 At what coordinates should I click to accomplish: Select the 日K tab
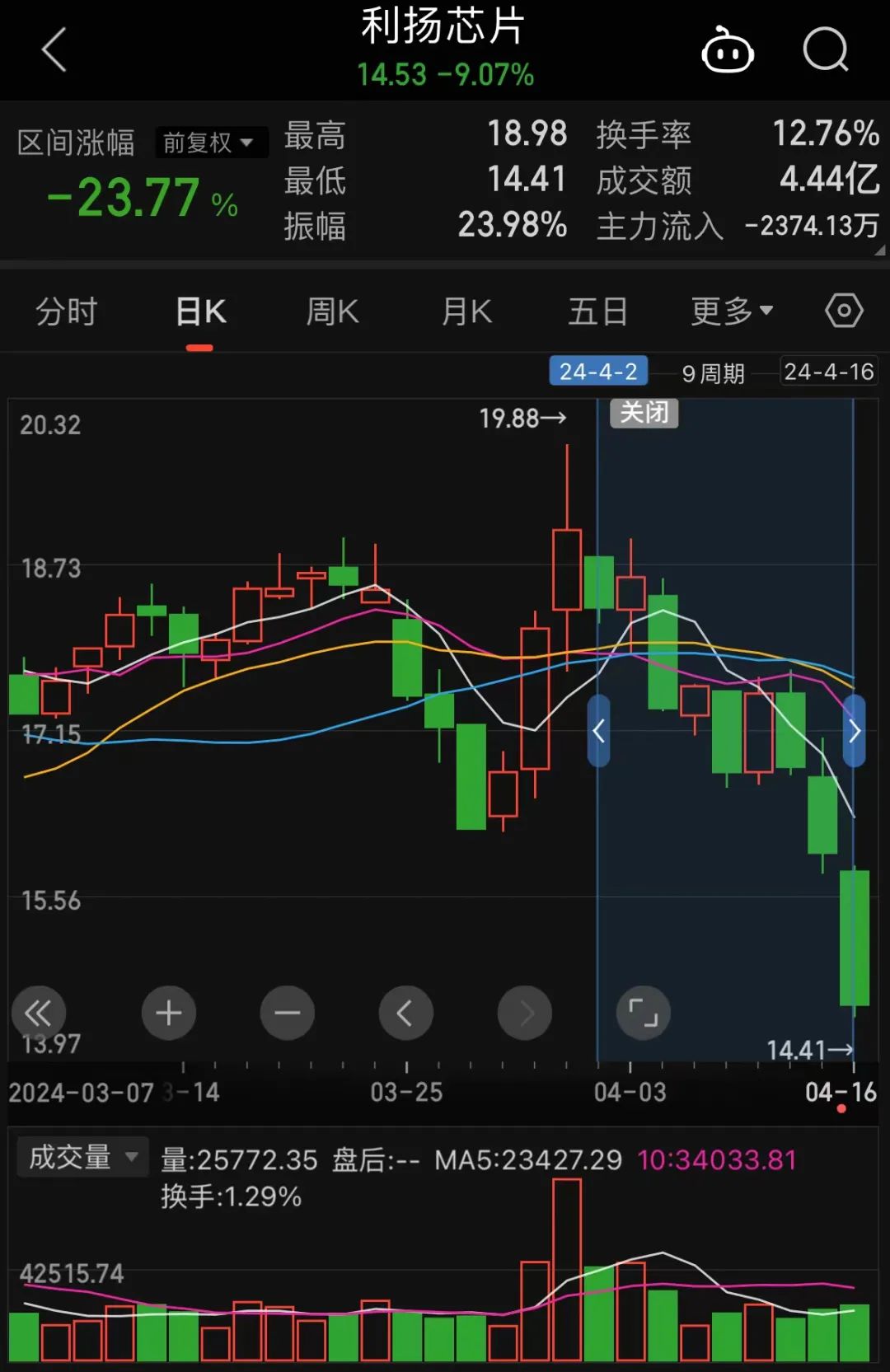click(200, 311)
